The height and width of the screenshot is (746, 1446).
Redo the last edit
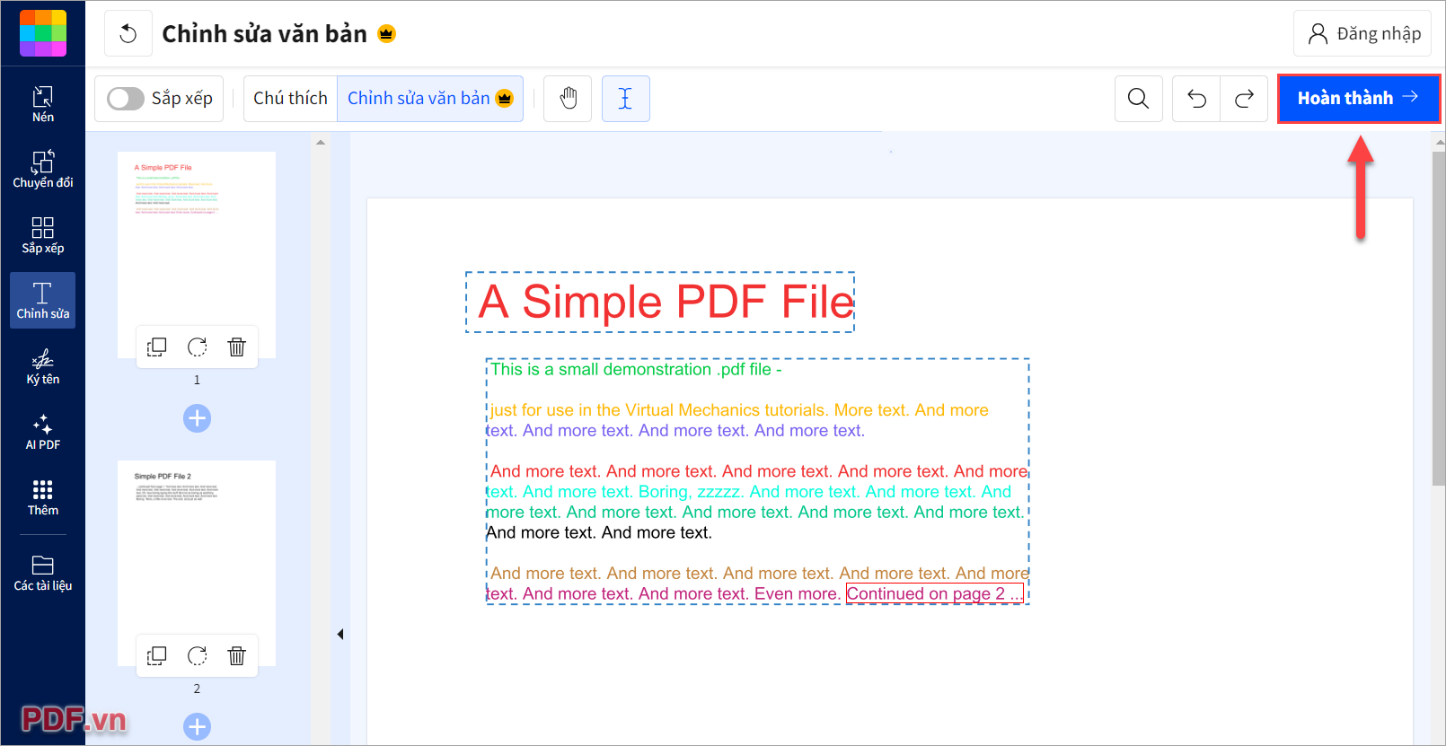[1244, 98]
